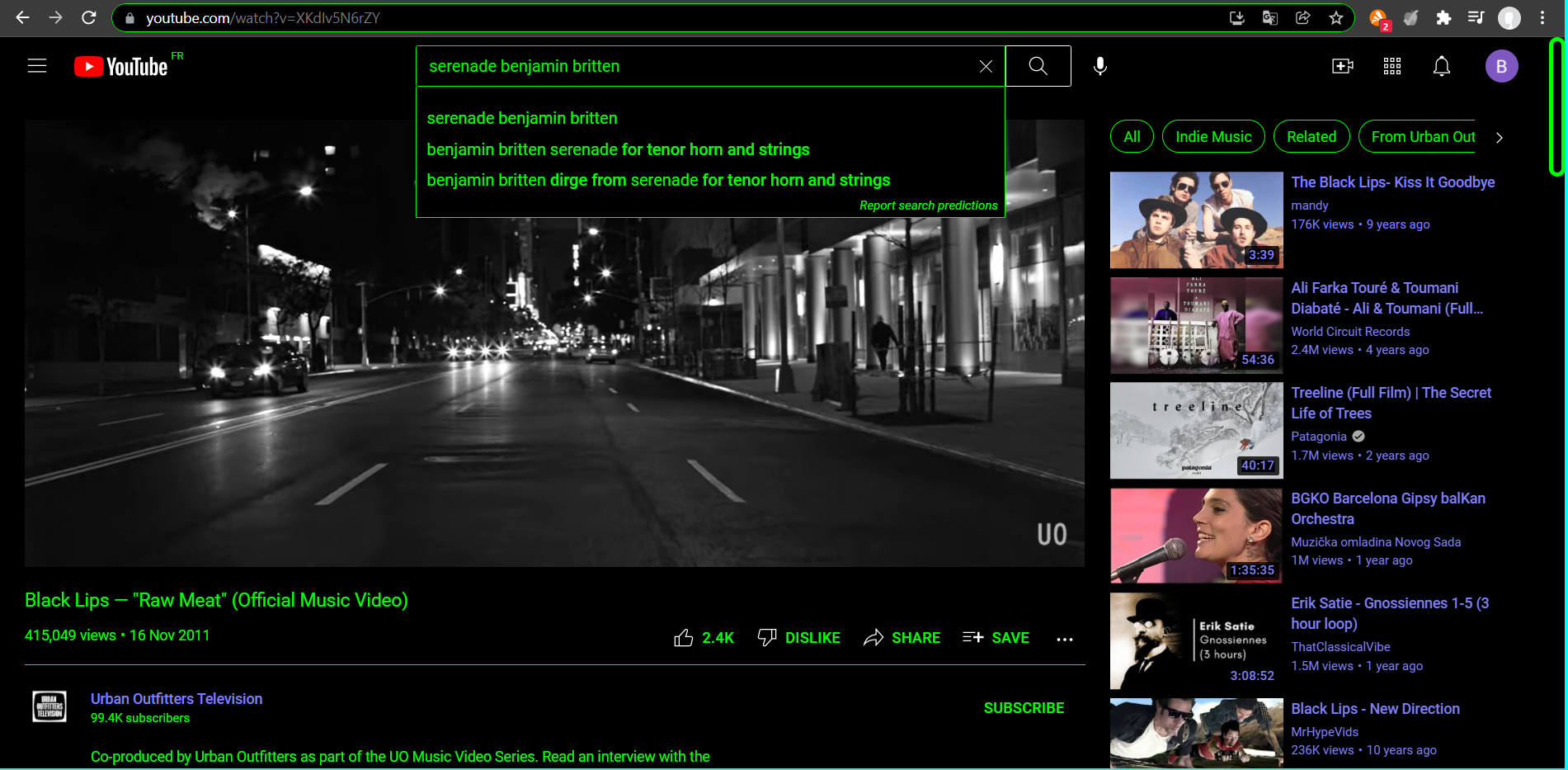Screen dimensions: 1568x770
Task: Play Kiss It Goodbye thumbnail
Action: (x=1196, y=220)
